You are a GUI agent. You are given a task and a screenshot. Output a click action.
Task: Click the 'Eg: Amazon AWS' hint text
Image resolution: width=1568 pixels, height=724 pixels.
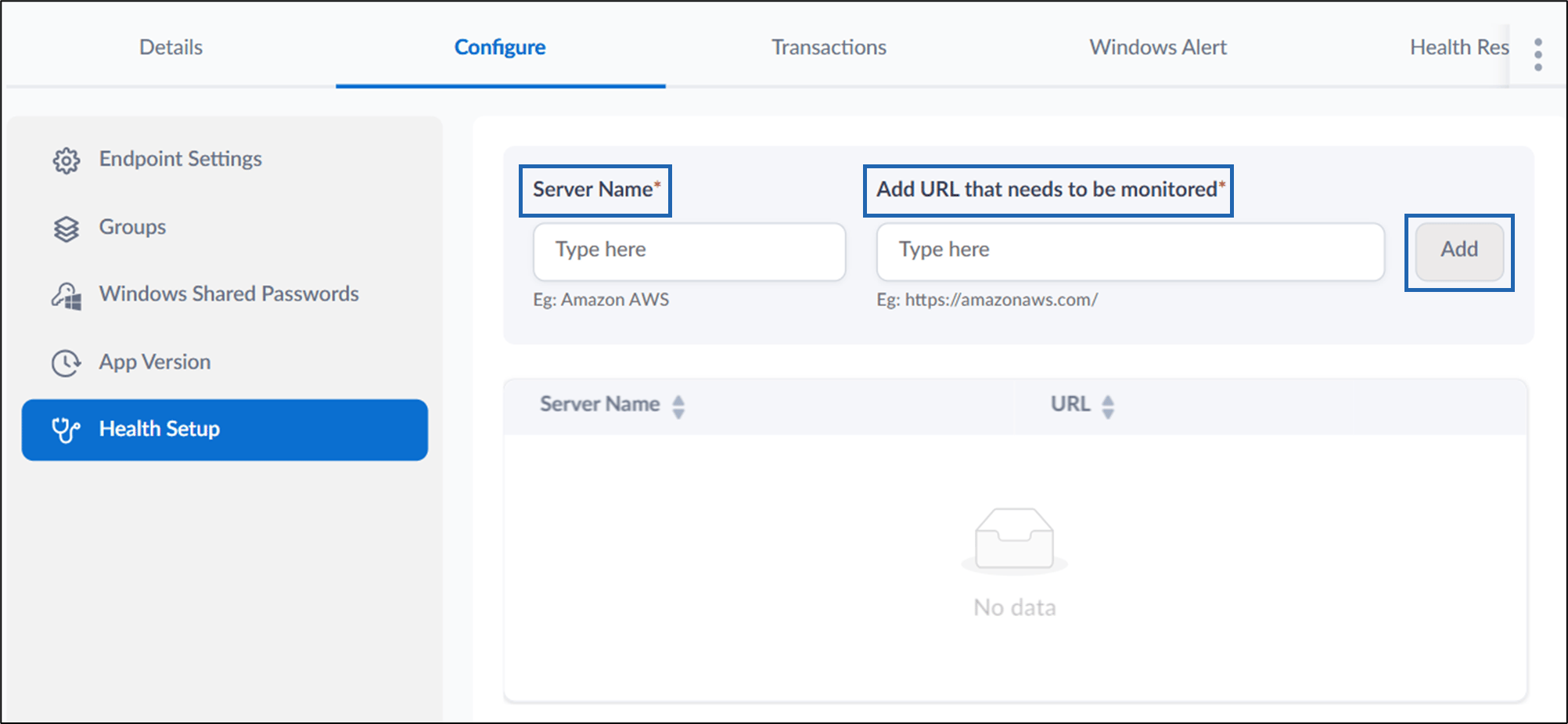[x=601, y=300]
